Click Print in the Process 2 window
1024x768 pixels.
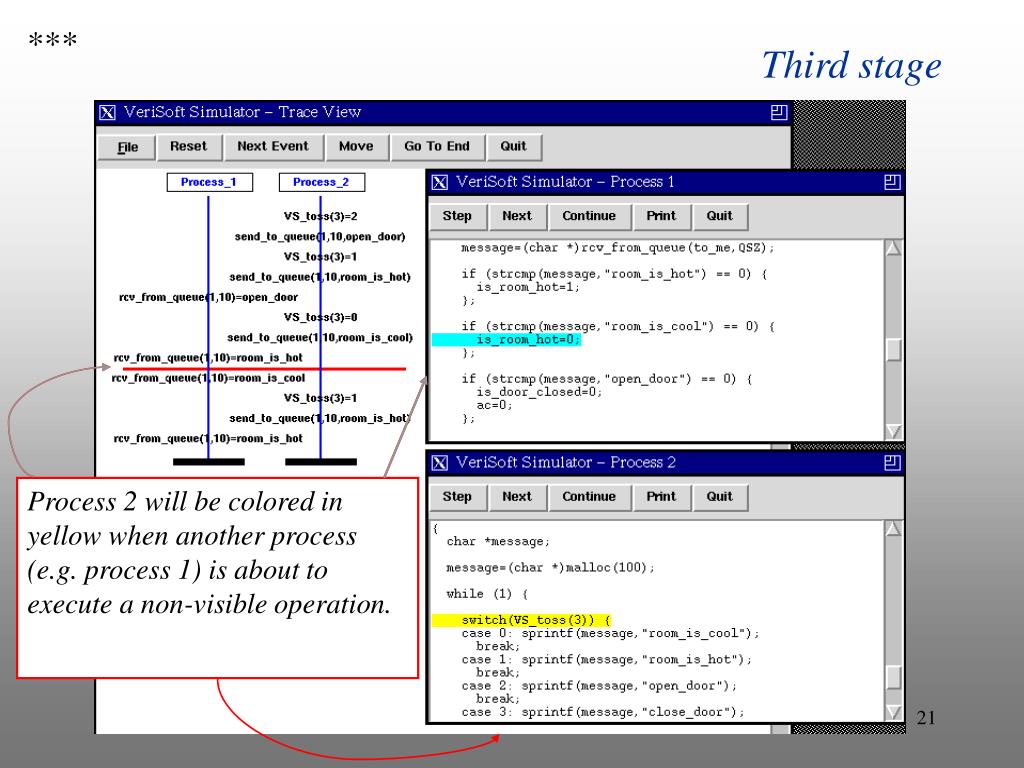coord(662,497)
